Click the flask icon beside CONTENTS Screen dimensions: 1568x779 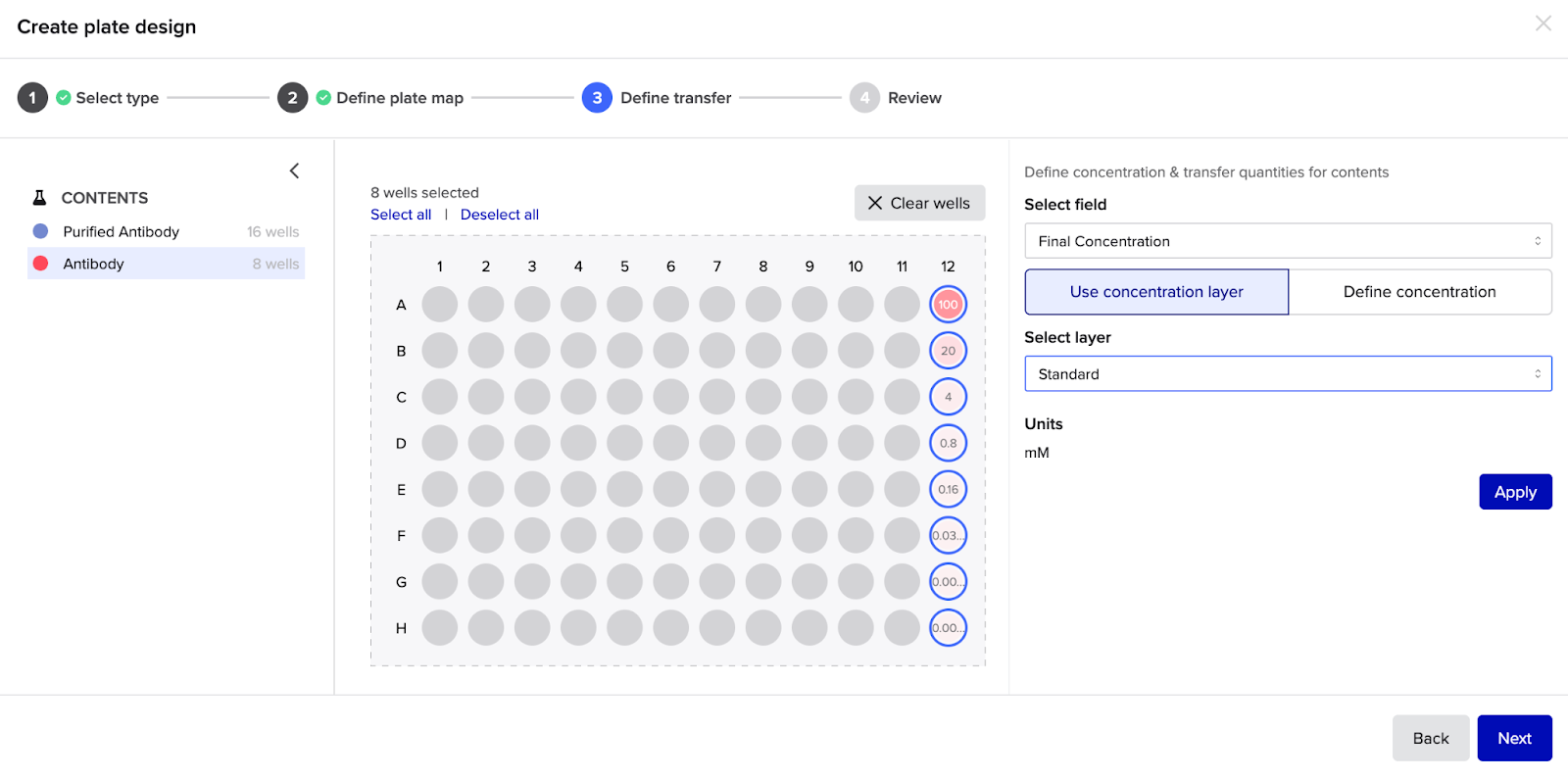[x=39, y=198]
